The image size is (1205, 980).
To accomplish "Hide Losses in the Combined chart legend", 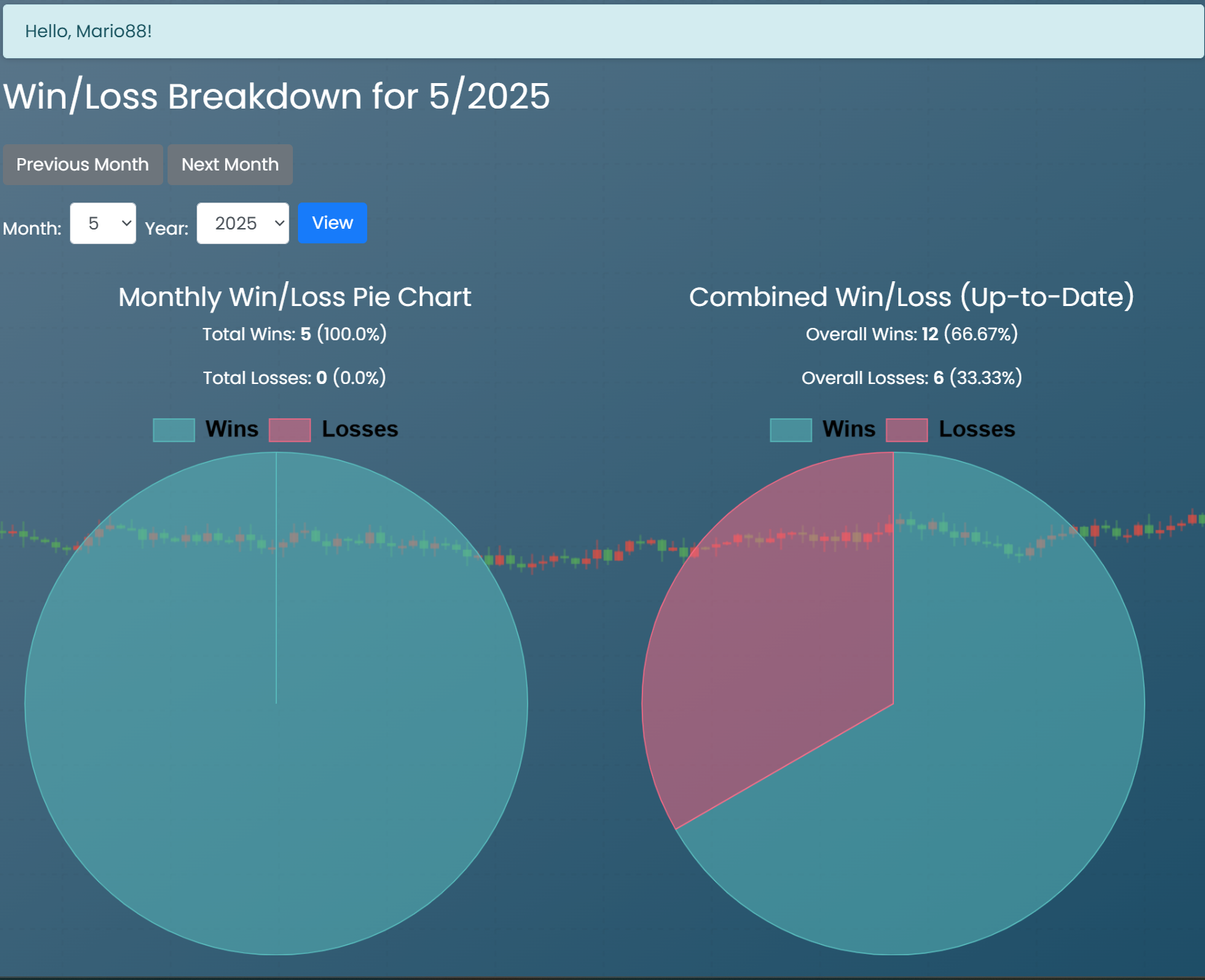I will point(950,430).
